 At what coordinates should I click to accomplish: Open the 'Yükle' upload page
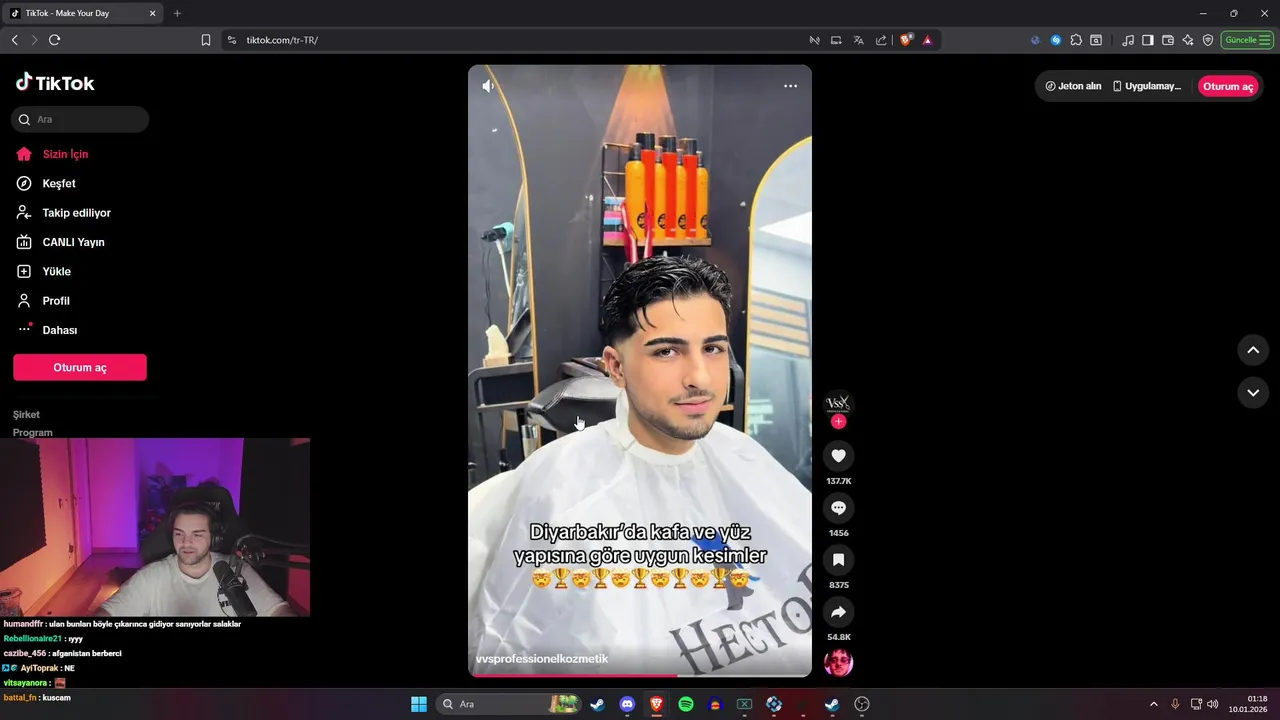point(56,272)
